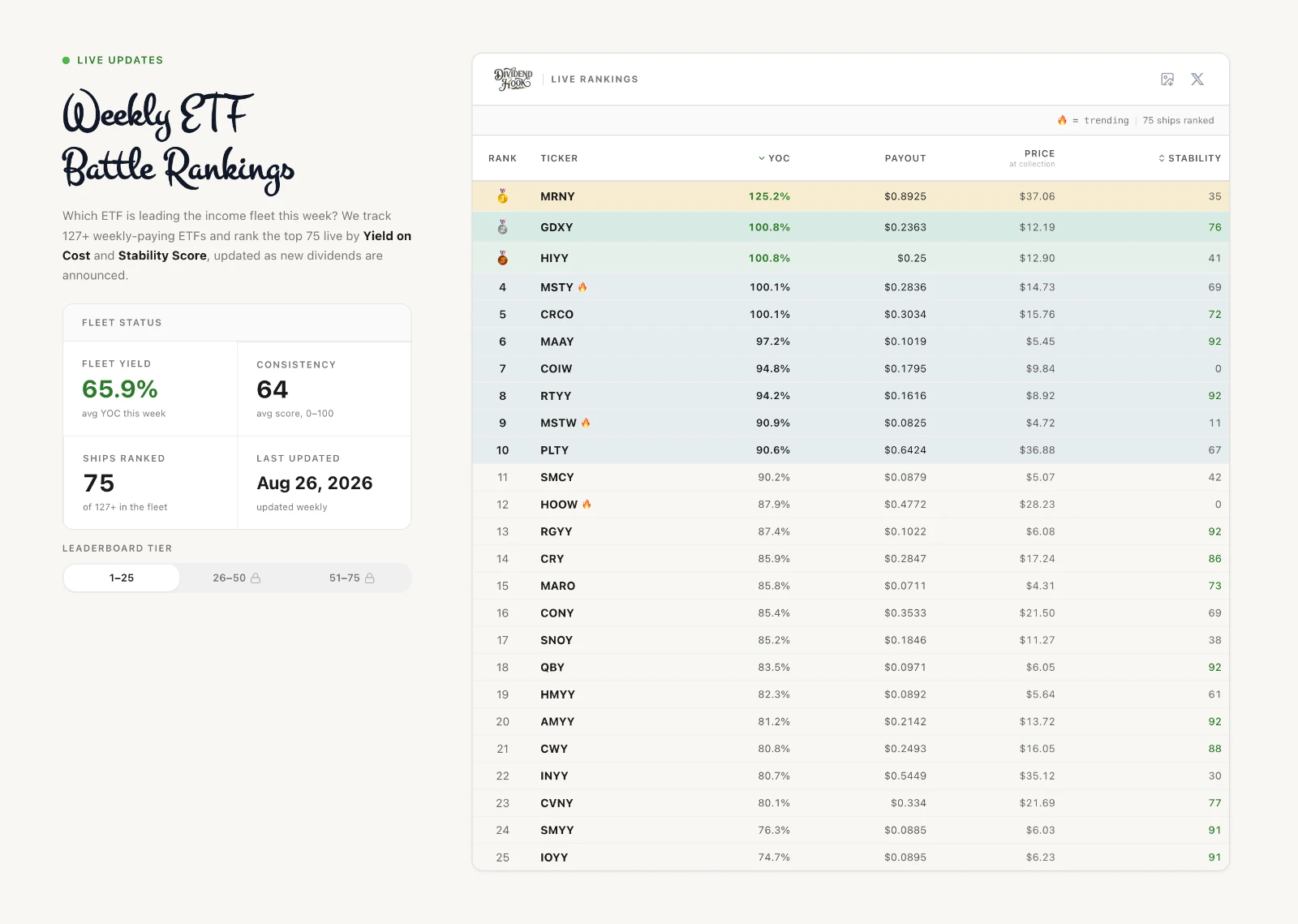
Task: Click the gold medal icon for MRNY
Action: coord(502,196)
